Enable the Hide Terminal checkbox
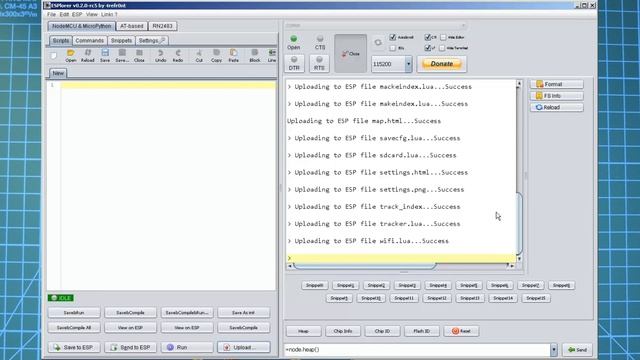Screen dimensions: 640x360 pos(442,48)
